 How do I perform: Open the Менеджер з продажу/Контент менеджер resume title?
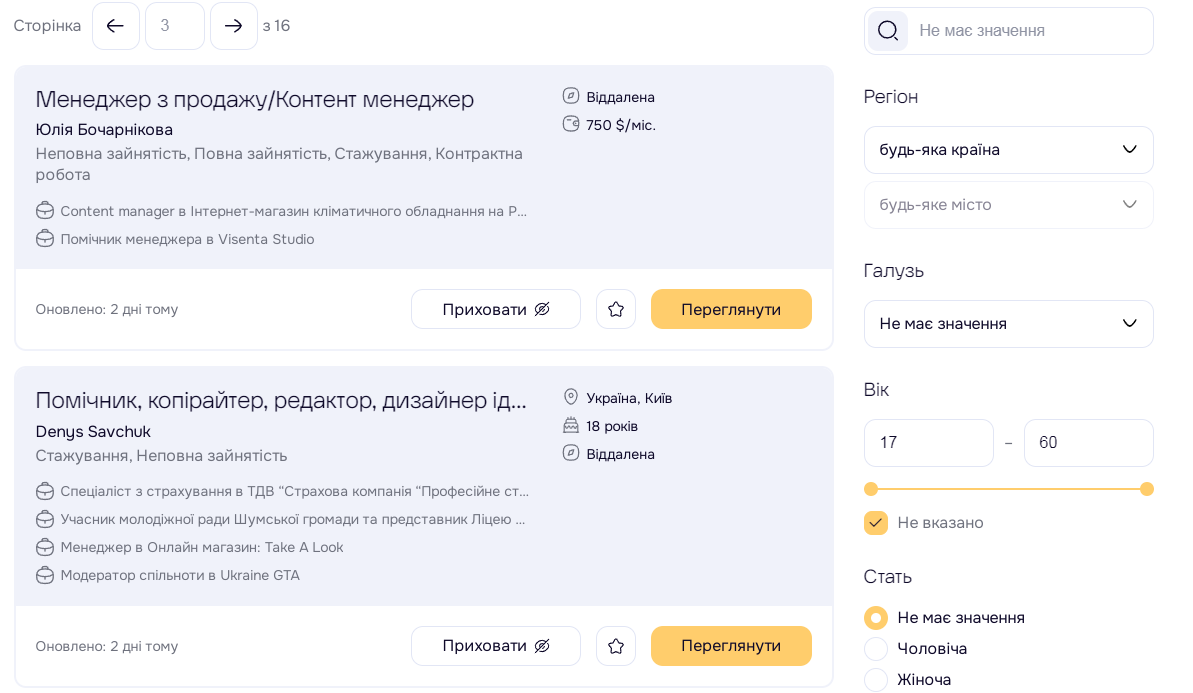click(x=254, y=99)
